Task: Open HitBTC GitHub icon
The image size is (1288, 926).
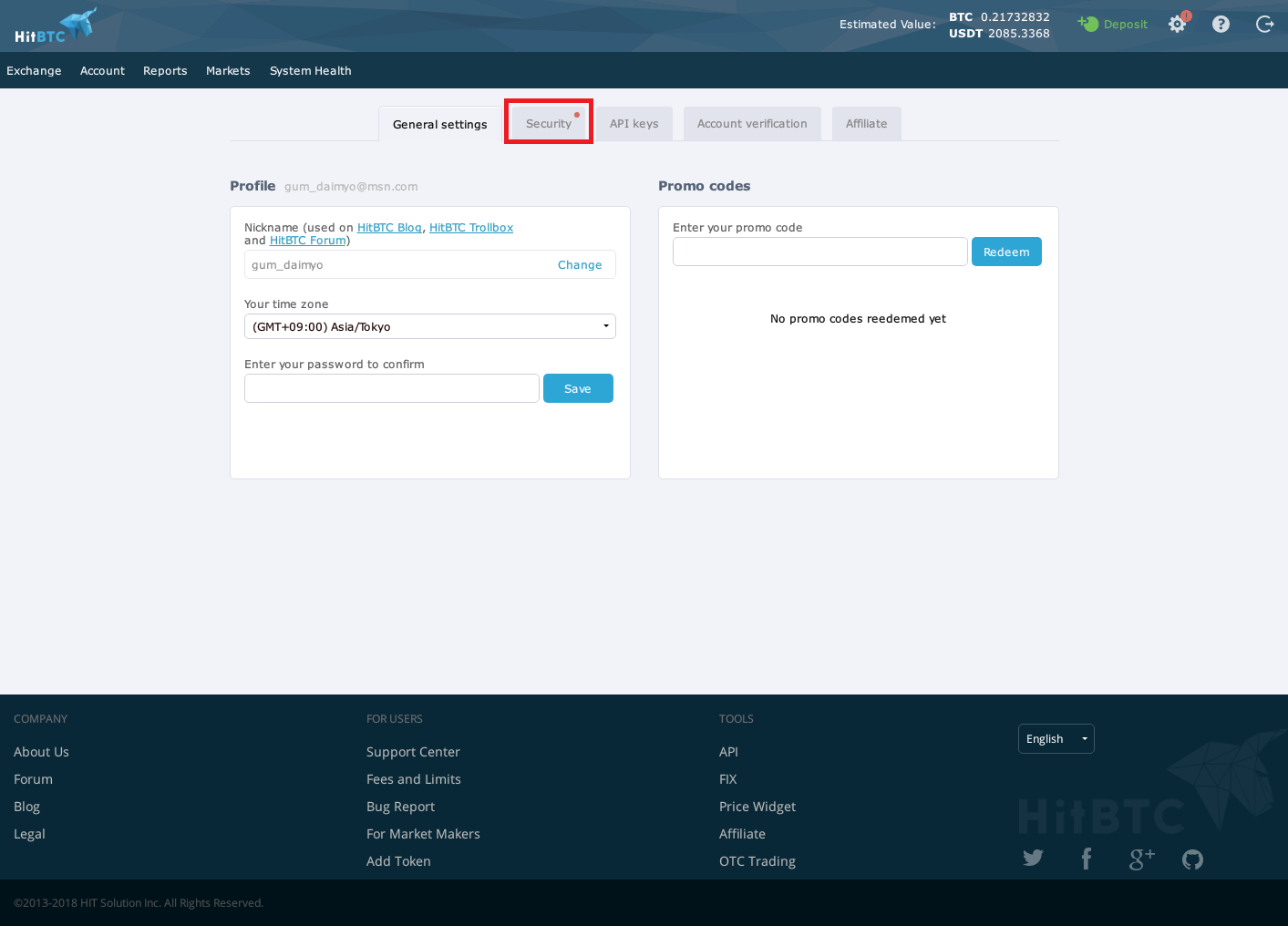Action: (x=1192, y=859)
